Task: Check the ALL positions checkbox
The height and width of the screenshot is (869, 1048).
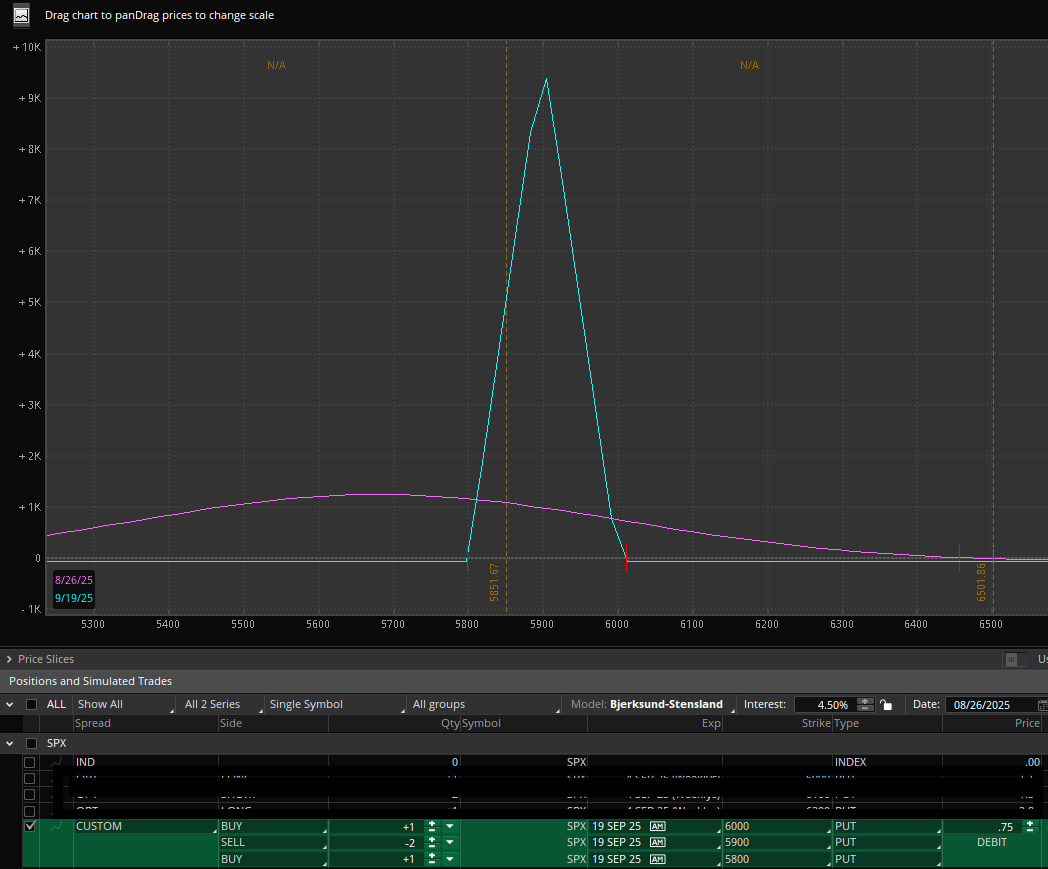Action: [x=31, y=705]
